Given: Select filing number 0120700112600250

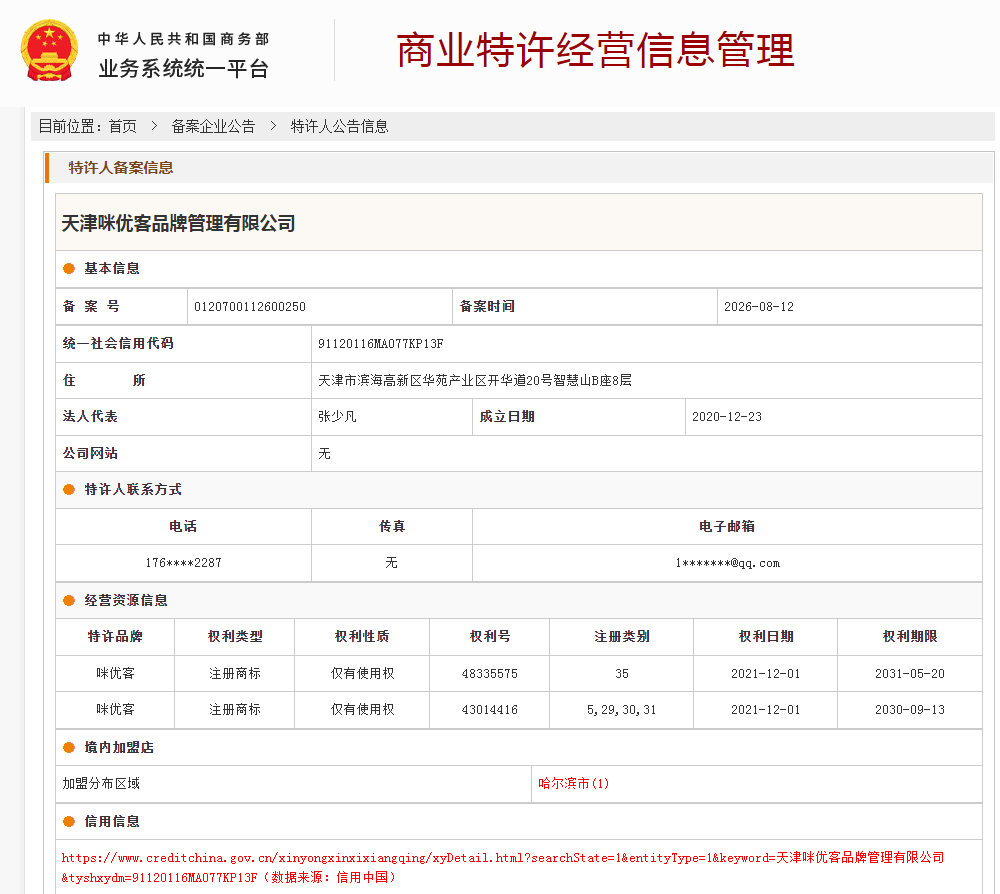Looking at the screenshot, I should point(250,307).
